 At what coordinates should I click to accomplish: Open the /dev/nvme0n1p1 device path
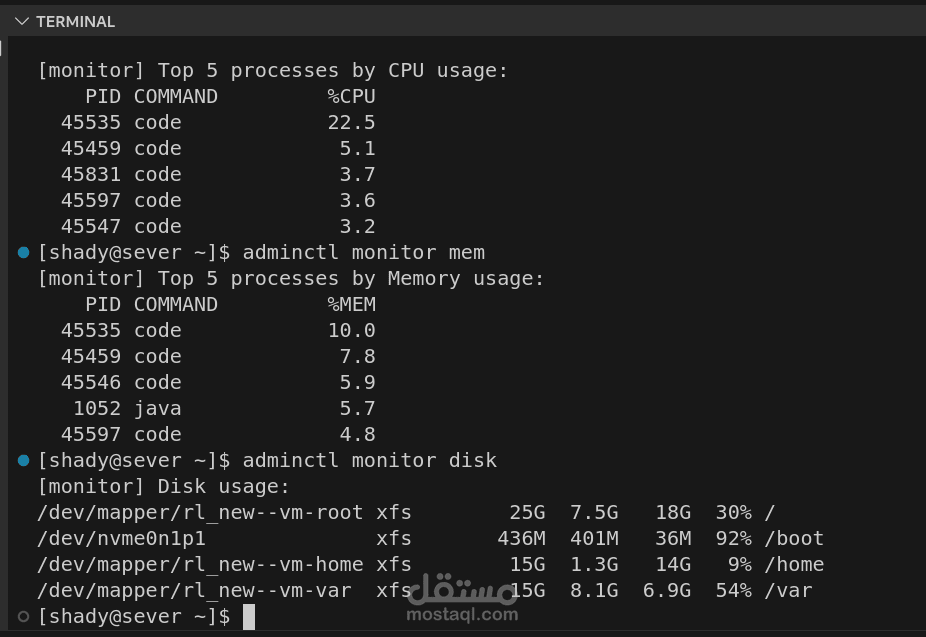[121, 538]
